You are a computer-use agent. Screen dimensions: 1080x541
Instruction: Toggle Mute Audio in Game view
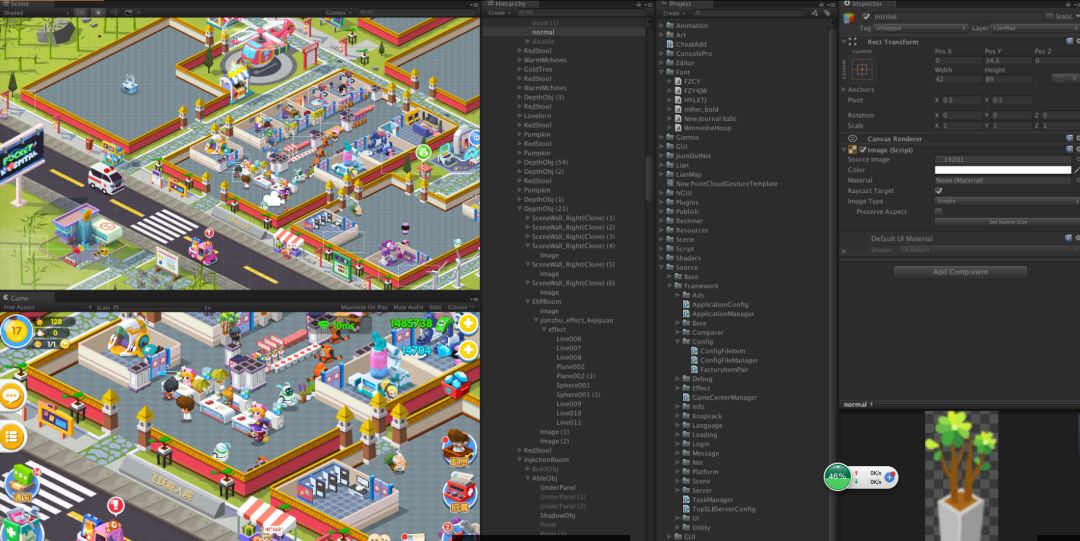[x=408, y=307]
